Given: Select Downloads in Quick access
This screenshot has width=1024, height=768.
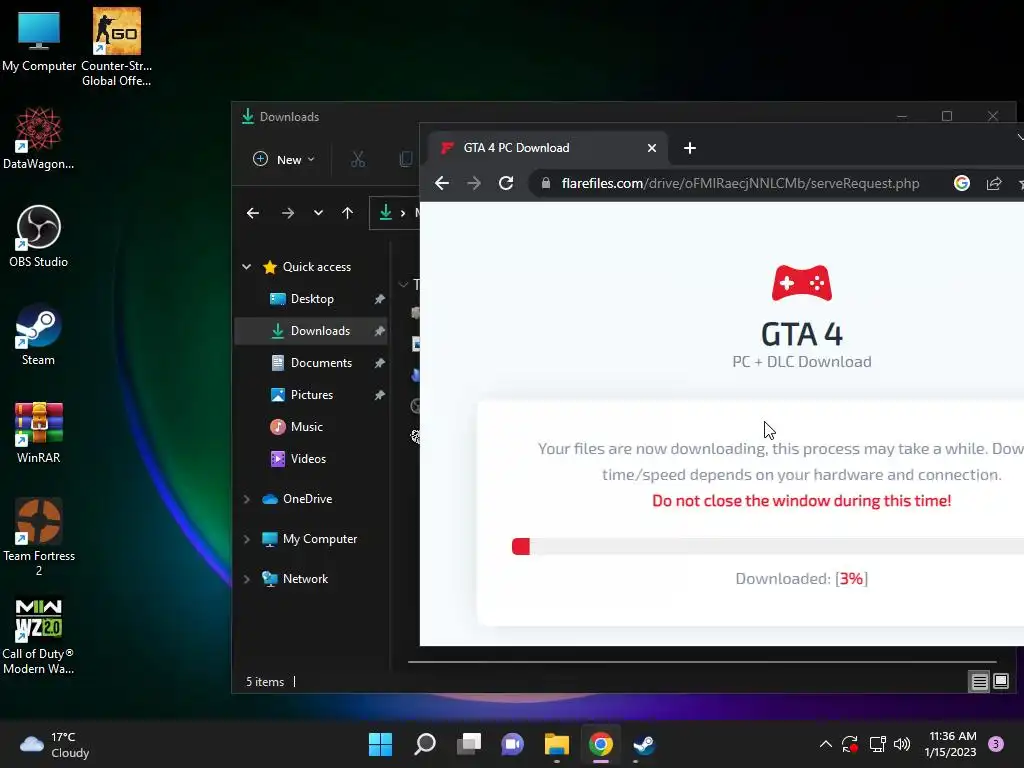Looking at the screenshot, I should 311,331.
